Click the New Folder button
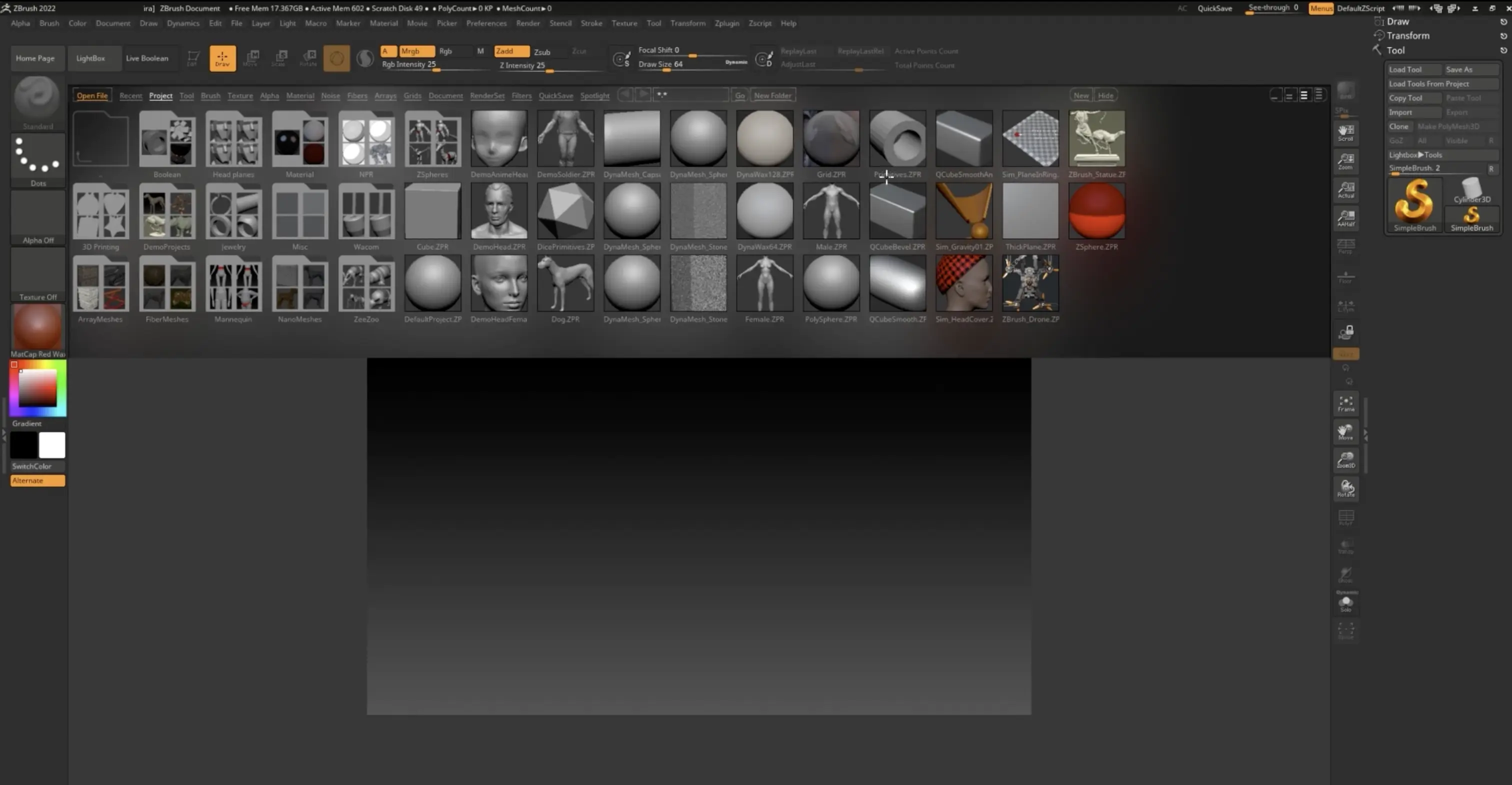This screenshot has height=785, width=1512. pyautogui.click(x=772, y=94)
